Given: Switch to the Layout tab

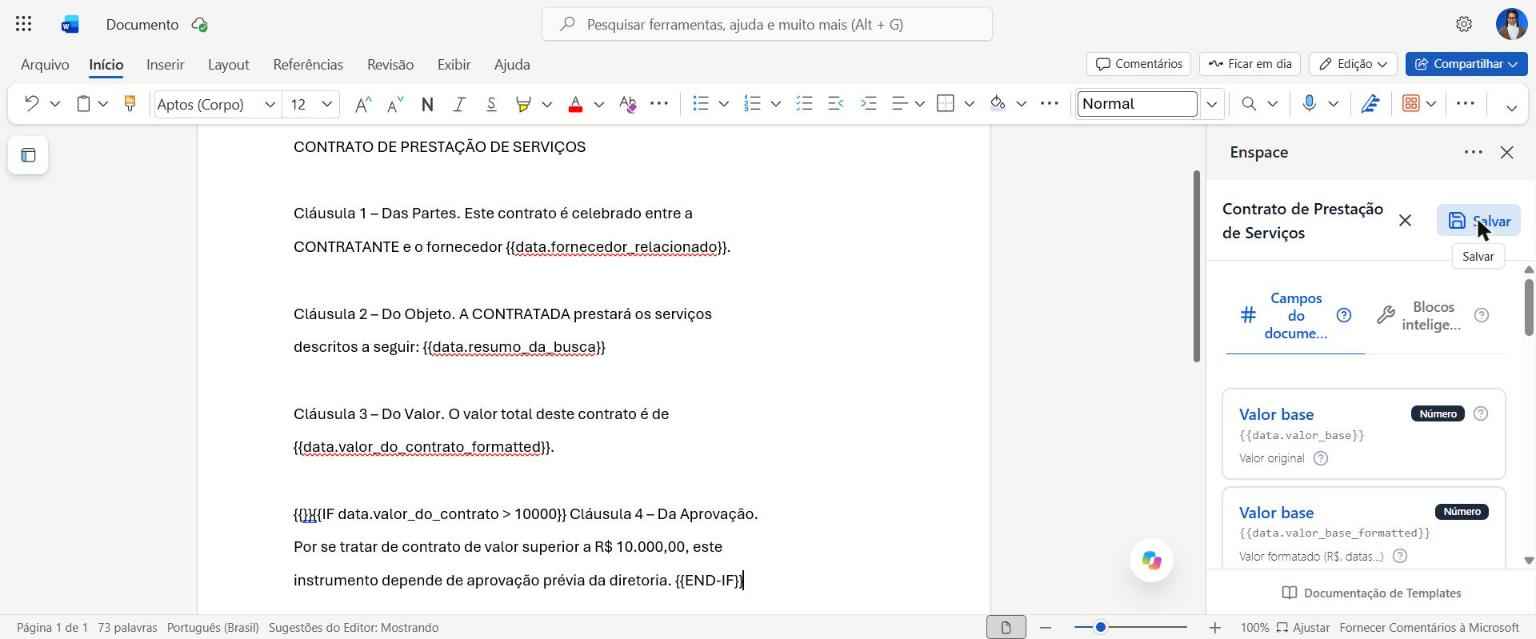Looking at the screenshot, I should click(x=228, y=64).
